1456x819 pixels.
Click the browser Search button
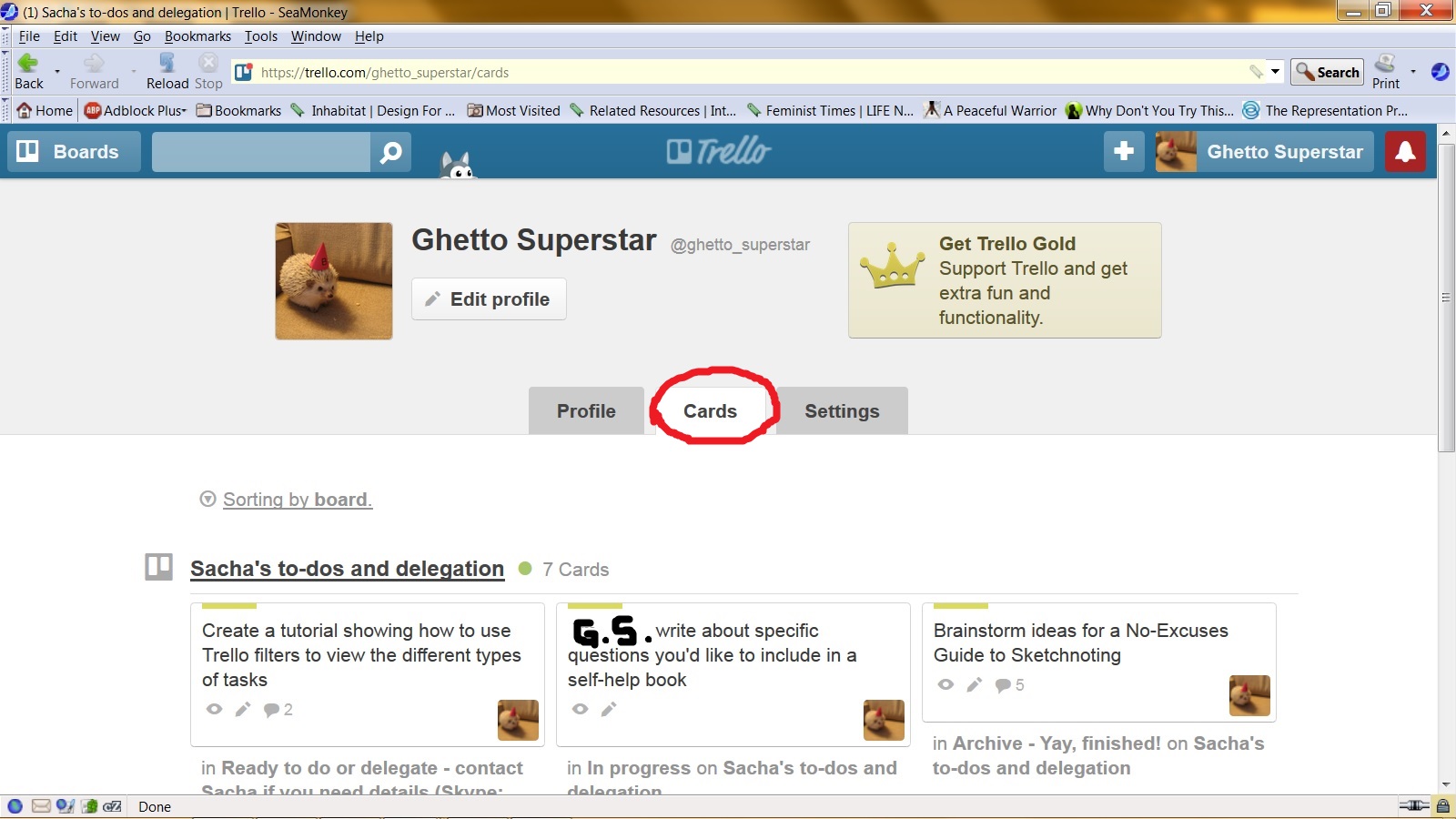pyautogui.click(x=1327, y=72)
